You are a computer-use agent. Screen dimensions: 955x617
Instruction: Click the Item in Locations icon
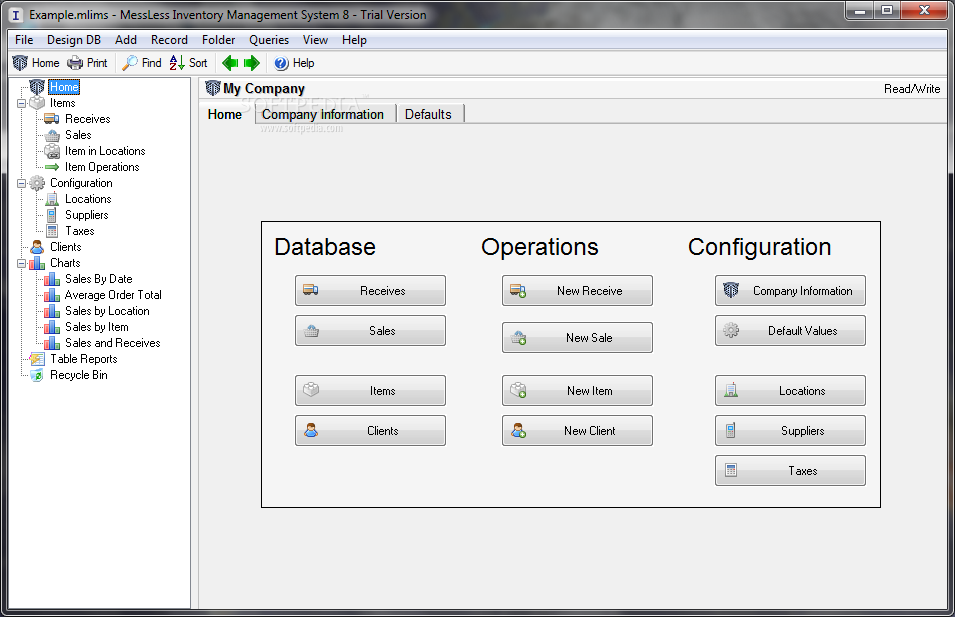point(52,151)
